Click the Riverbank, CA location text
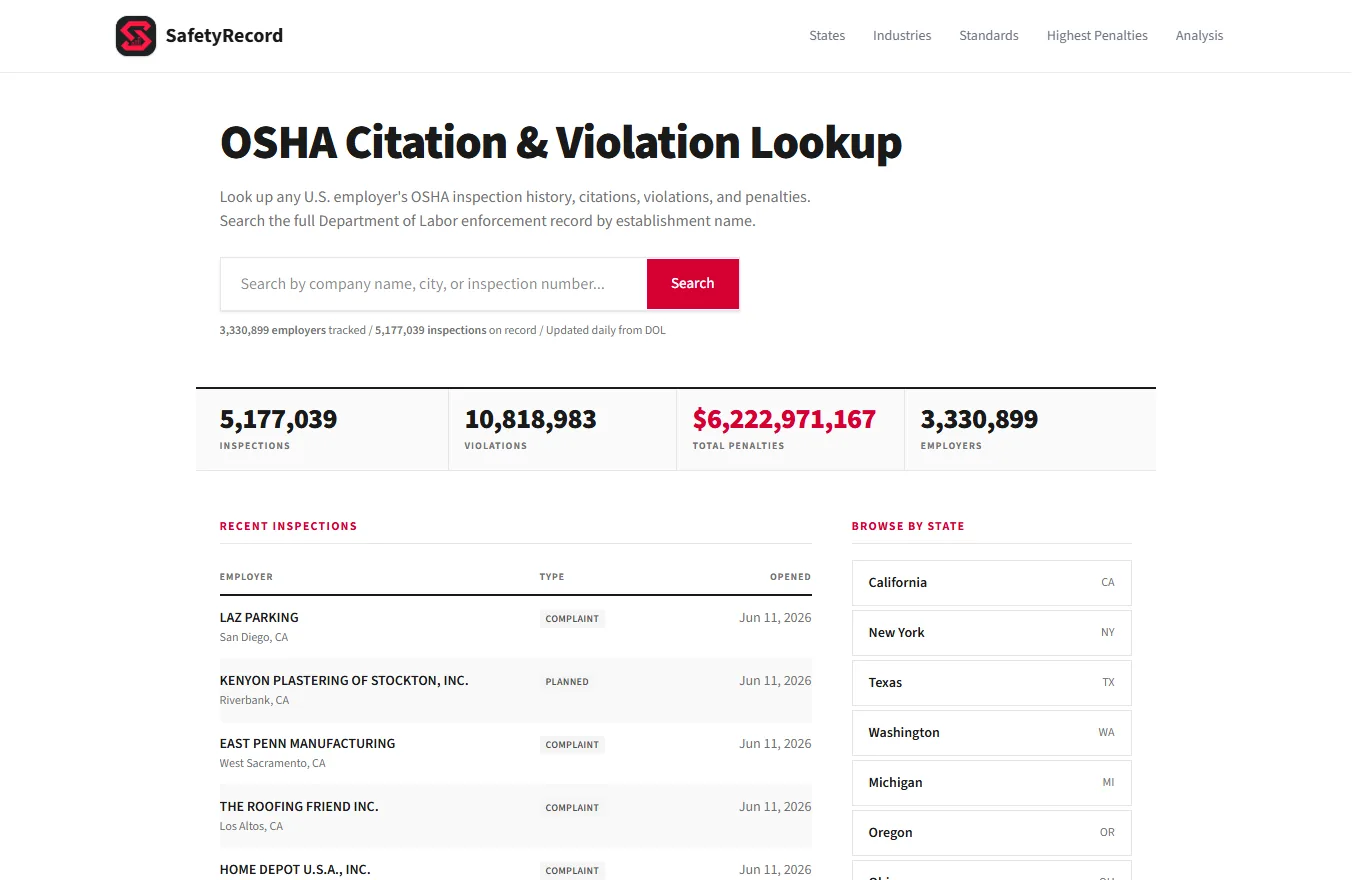The height and width of the screenshot is (880, 1366). (x=254, y=701)
